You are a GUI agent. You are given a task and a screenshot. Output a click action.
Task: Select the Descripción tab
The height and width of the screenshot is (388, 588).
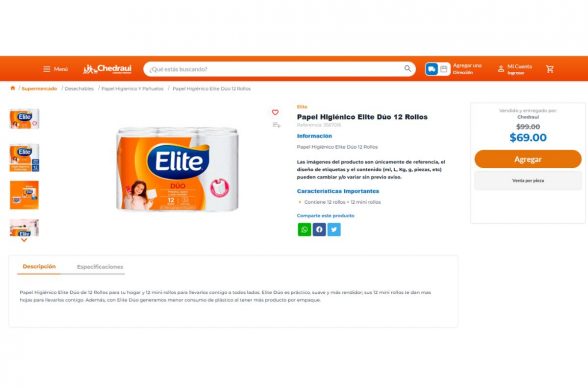pyautogui.click(x=39, y=267)
